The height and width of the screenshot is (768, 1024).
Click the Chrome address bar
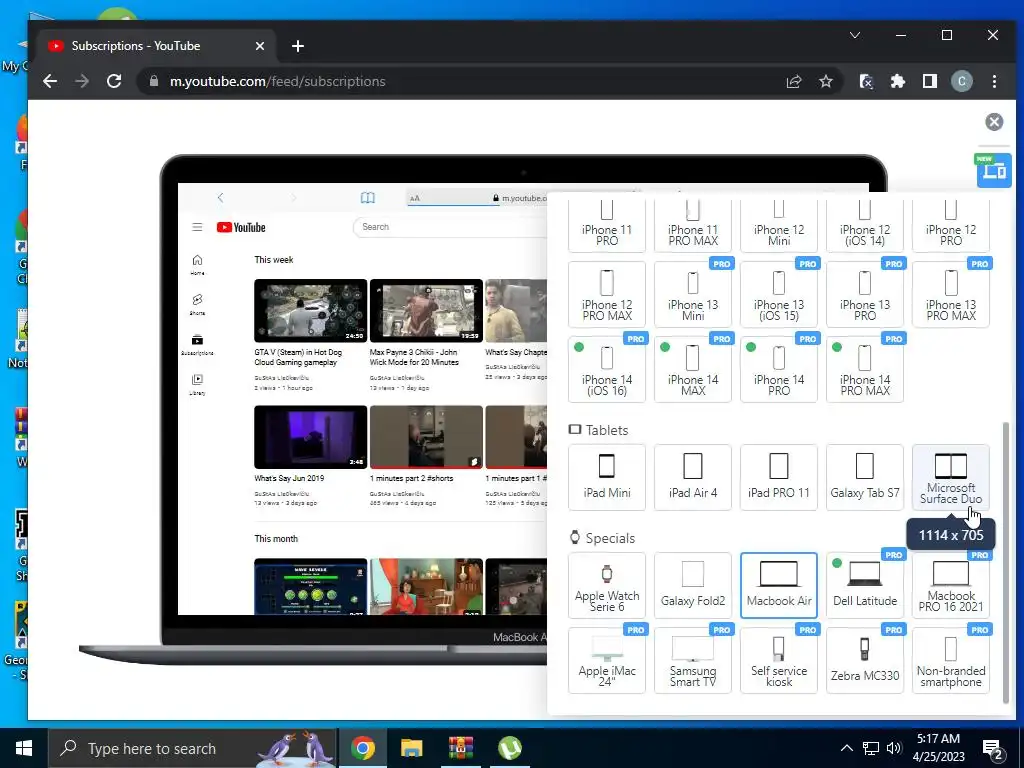click(x=457, y=81)
